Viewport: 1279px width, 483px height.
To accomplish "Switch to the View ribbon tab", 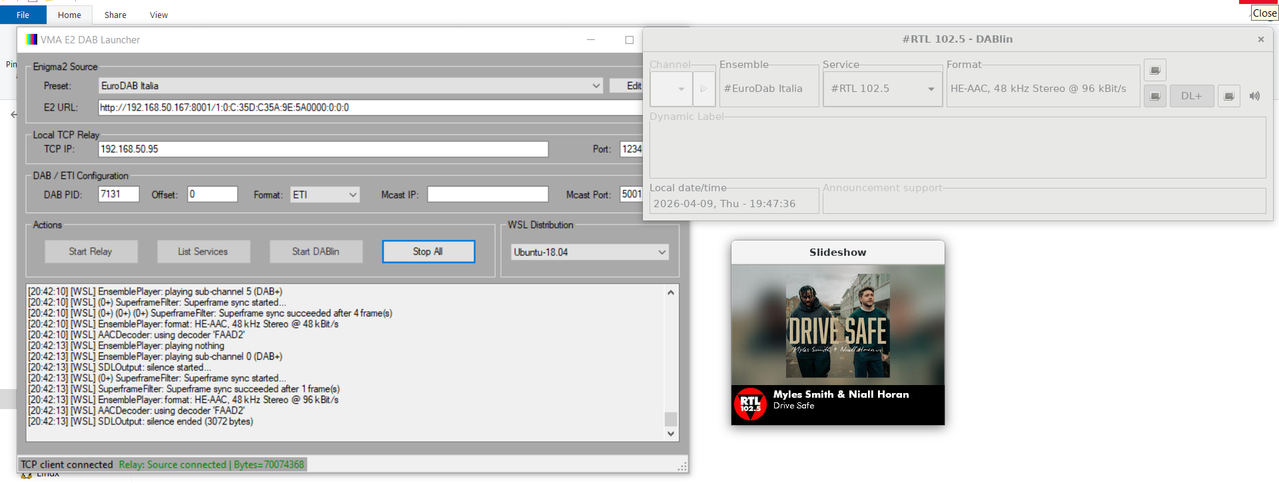I will coord(158,15).
